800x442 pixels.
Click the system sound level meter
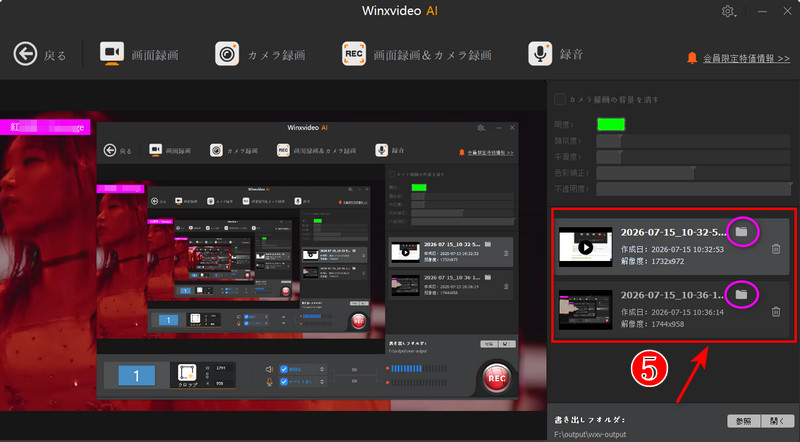(x=418, y=368)
